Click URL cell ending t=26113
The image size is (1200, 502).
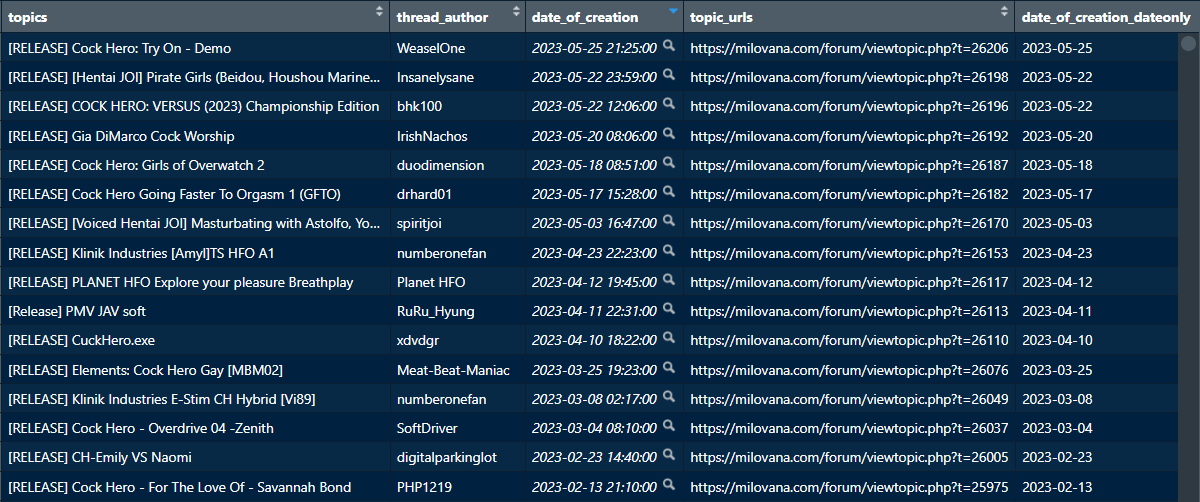coord(849,311)
